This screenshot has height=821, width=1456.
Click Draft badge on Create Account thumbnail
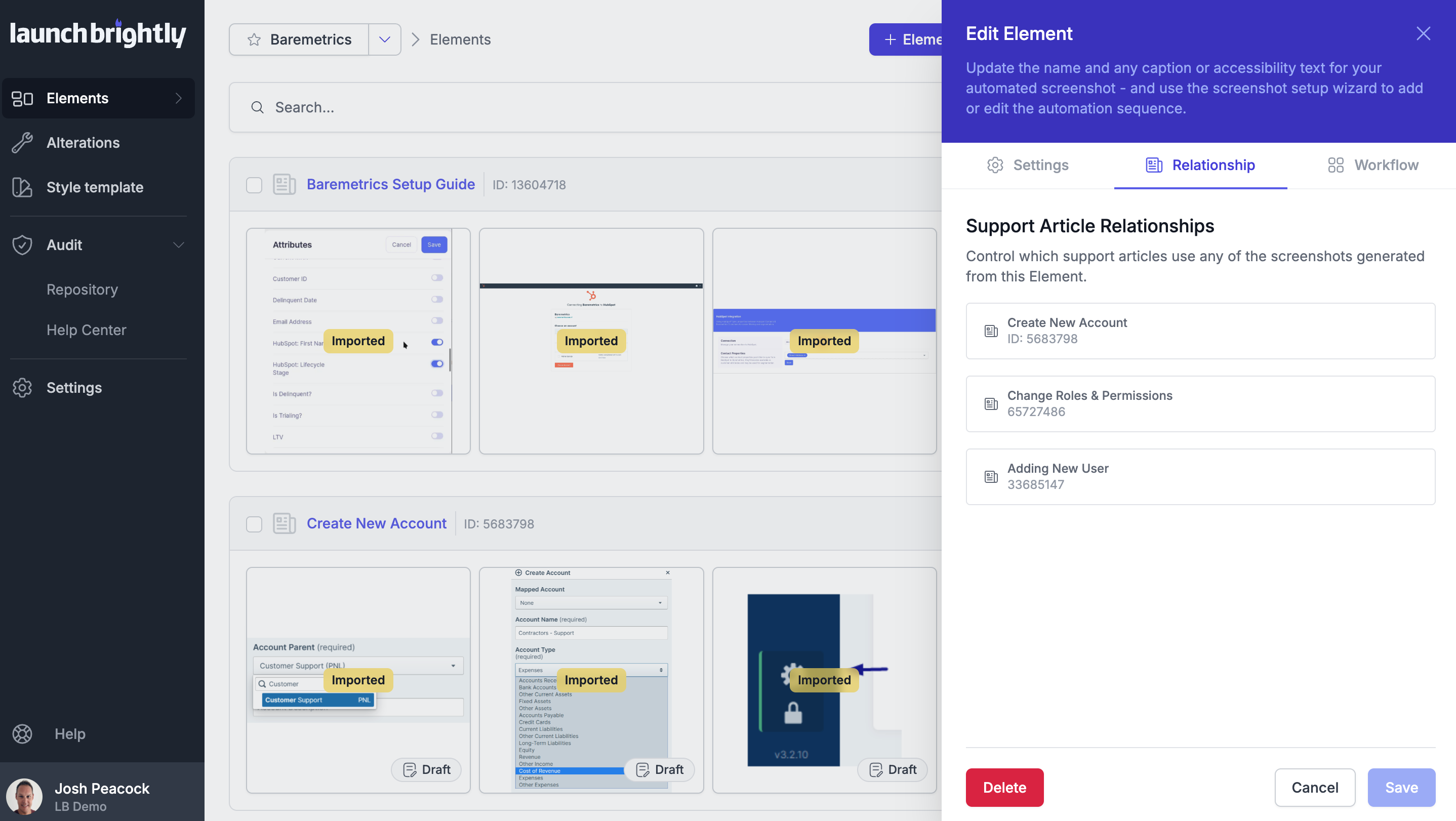[x=659, y=769]
